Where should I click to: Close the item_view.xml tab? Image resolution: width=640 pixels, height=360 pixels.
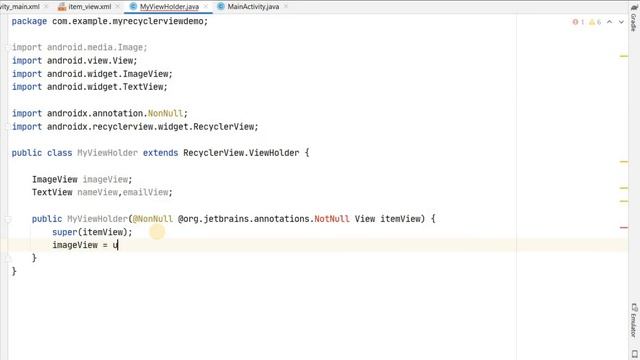click(118, 7)
